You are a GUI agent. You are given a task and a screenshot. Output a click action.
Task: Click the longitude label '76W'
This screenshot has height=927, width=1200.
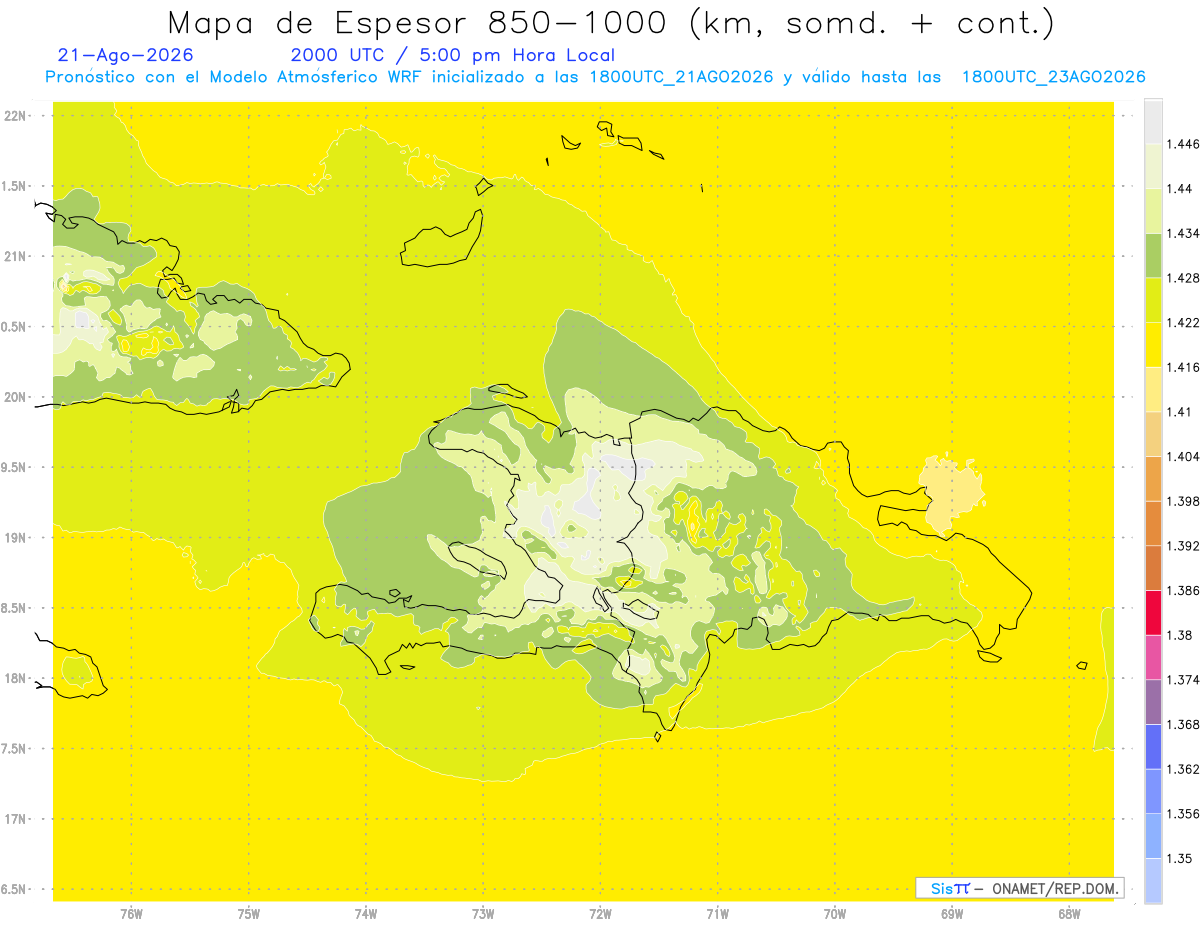(x=131, y=914)
